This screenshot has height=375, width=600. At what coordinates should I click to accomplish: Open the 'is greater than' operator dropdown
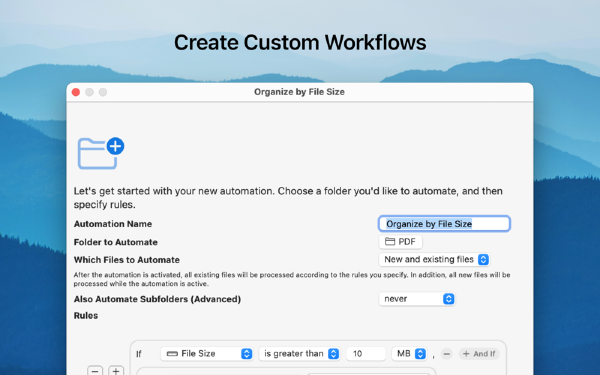click(x=300, y=354)
